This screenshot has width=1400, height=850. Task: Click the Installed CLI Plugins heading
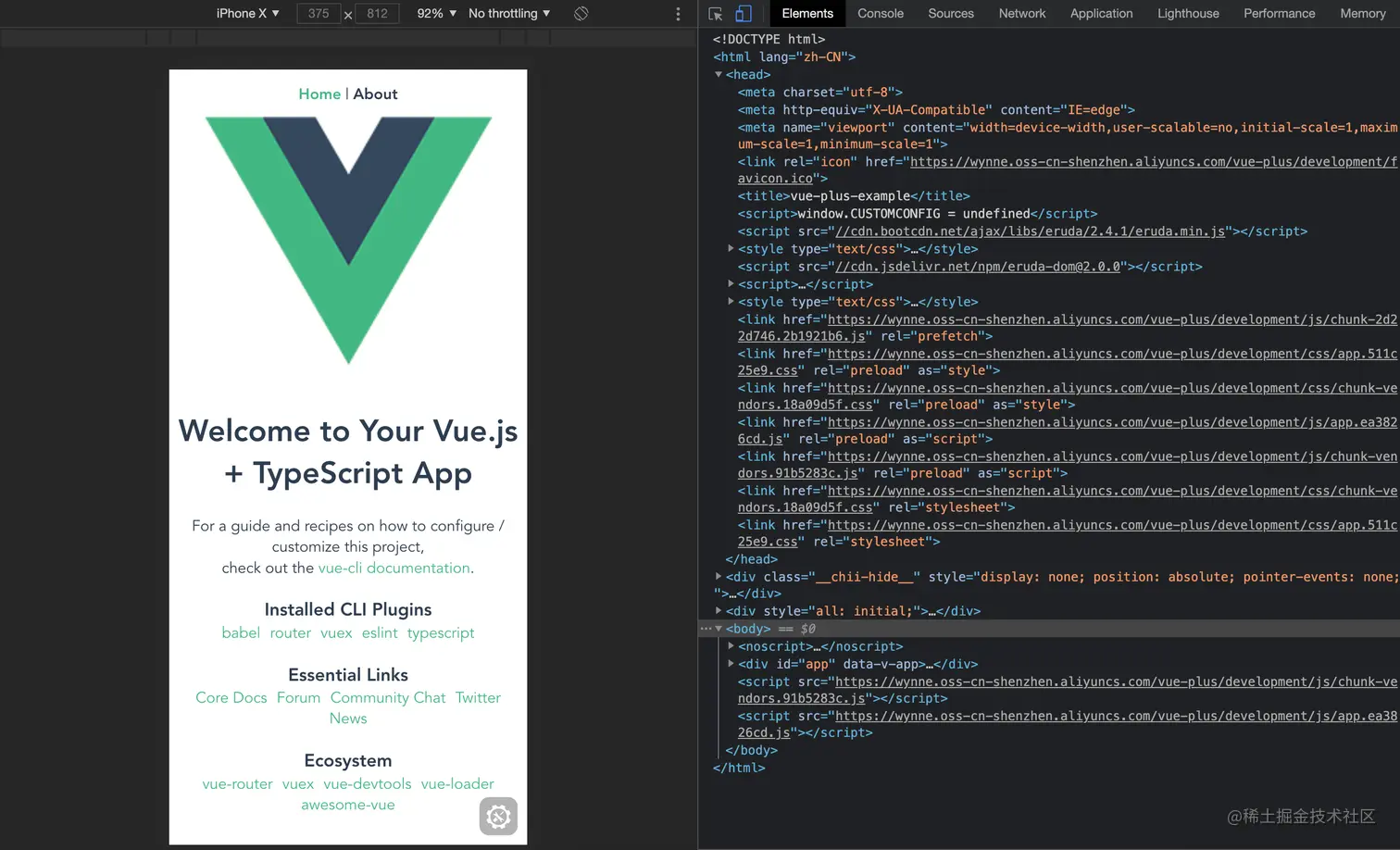pos(348,609)
